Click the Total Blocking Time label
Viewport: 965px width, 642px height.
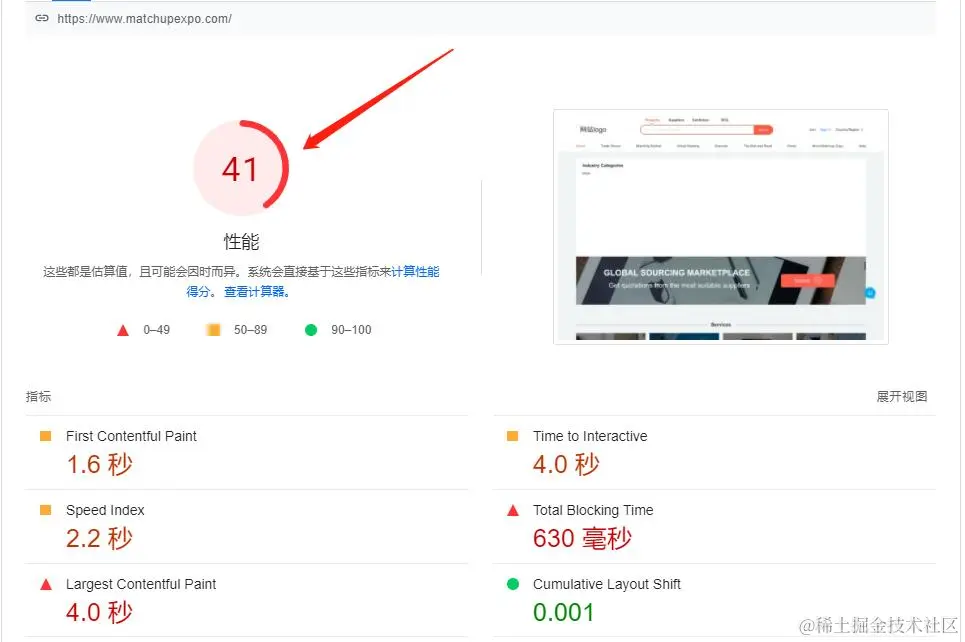593,510
